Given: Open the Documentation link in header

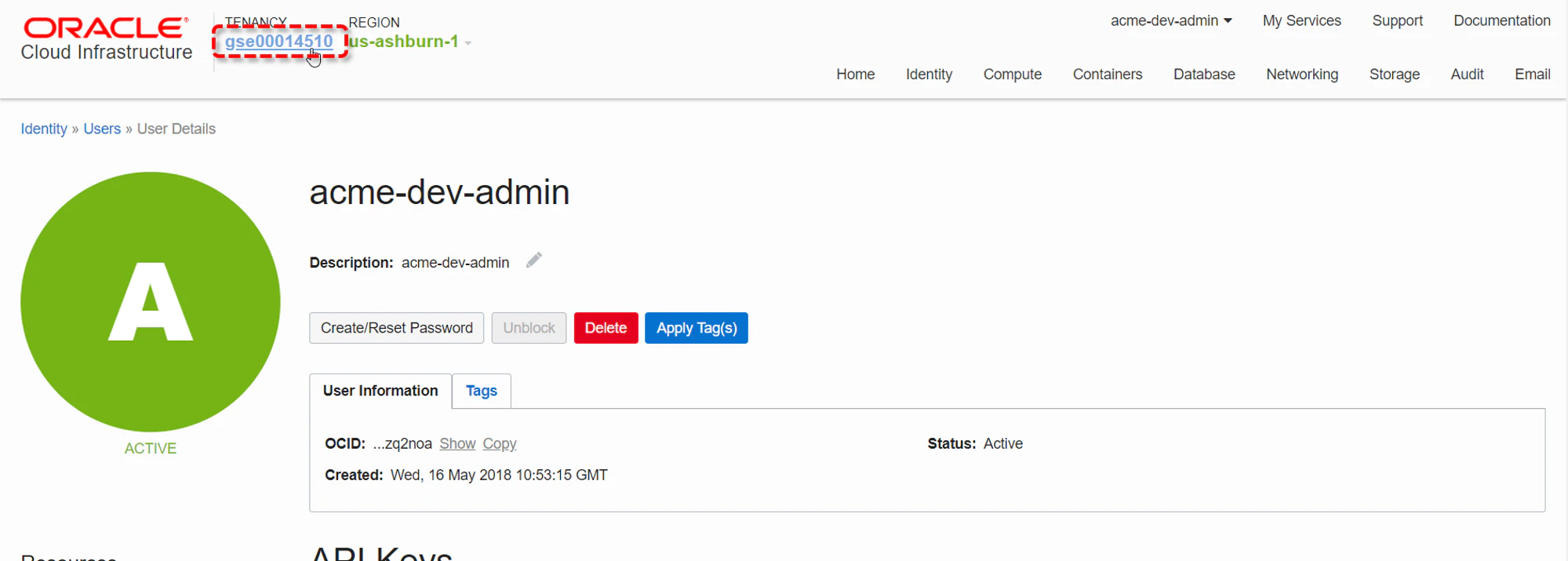Looking at the screenshot, I should [1502, 21].
